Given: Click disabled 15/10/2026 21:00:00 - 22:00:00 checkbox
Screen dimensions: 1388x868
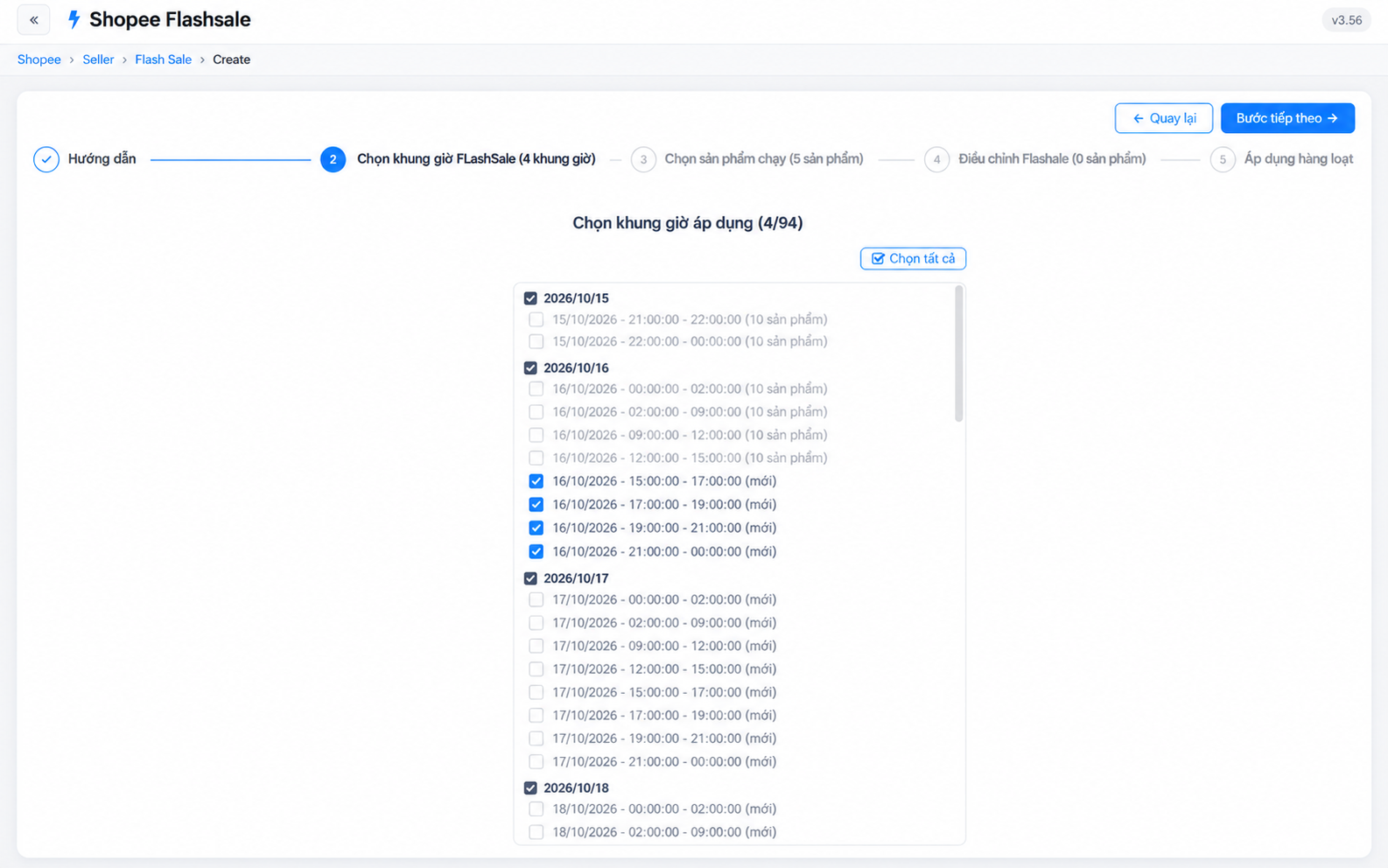Looking at the screenshot, I should pyautogui.click(x=536, y=319).
